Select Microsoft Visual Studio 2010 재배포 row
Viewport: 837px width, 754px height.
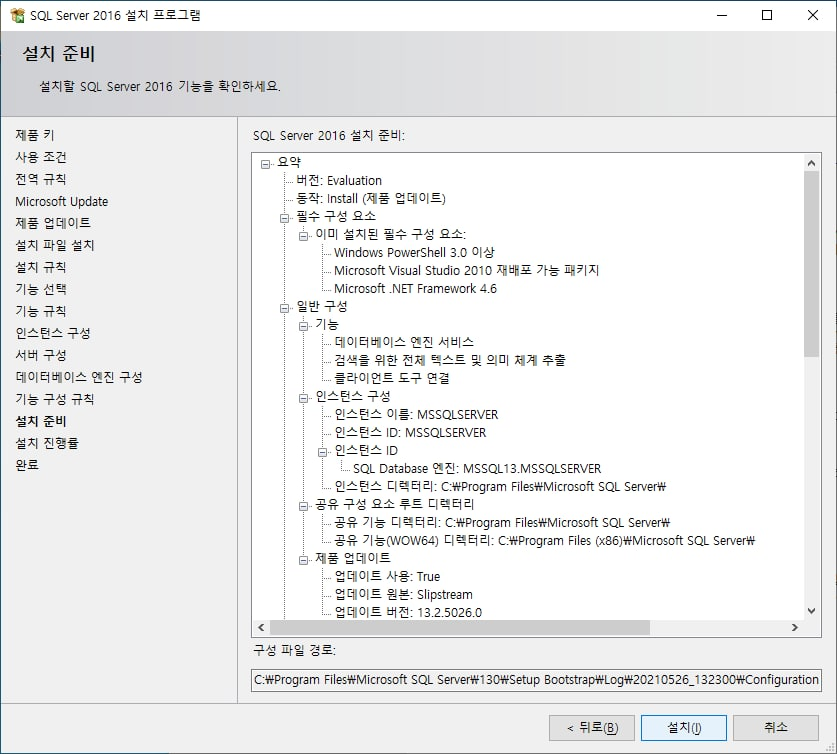[467, 271]
